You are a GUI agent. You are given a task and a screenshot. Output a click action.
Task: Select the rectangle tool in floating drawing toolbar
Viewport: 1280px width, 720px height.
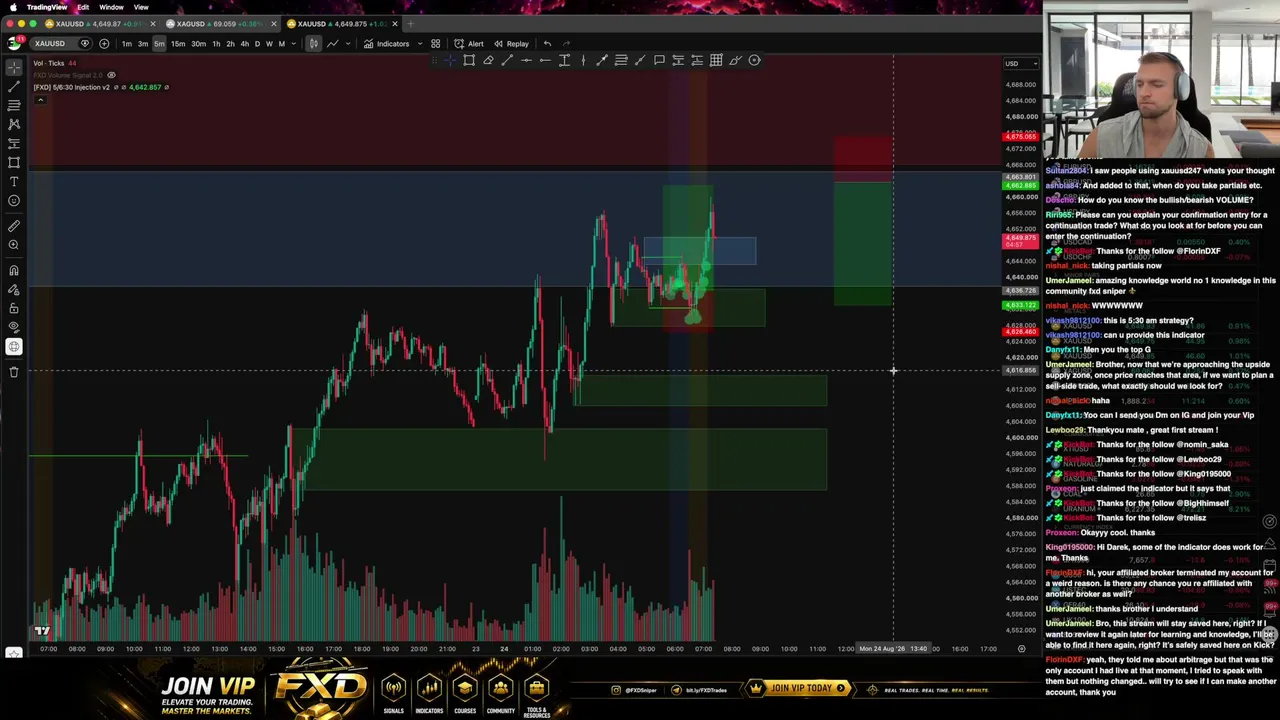(x=469, y=61)
